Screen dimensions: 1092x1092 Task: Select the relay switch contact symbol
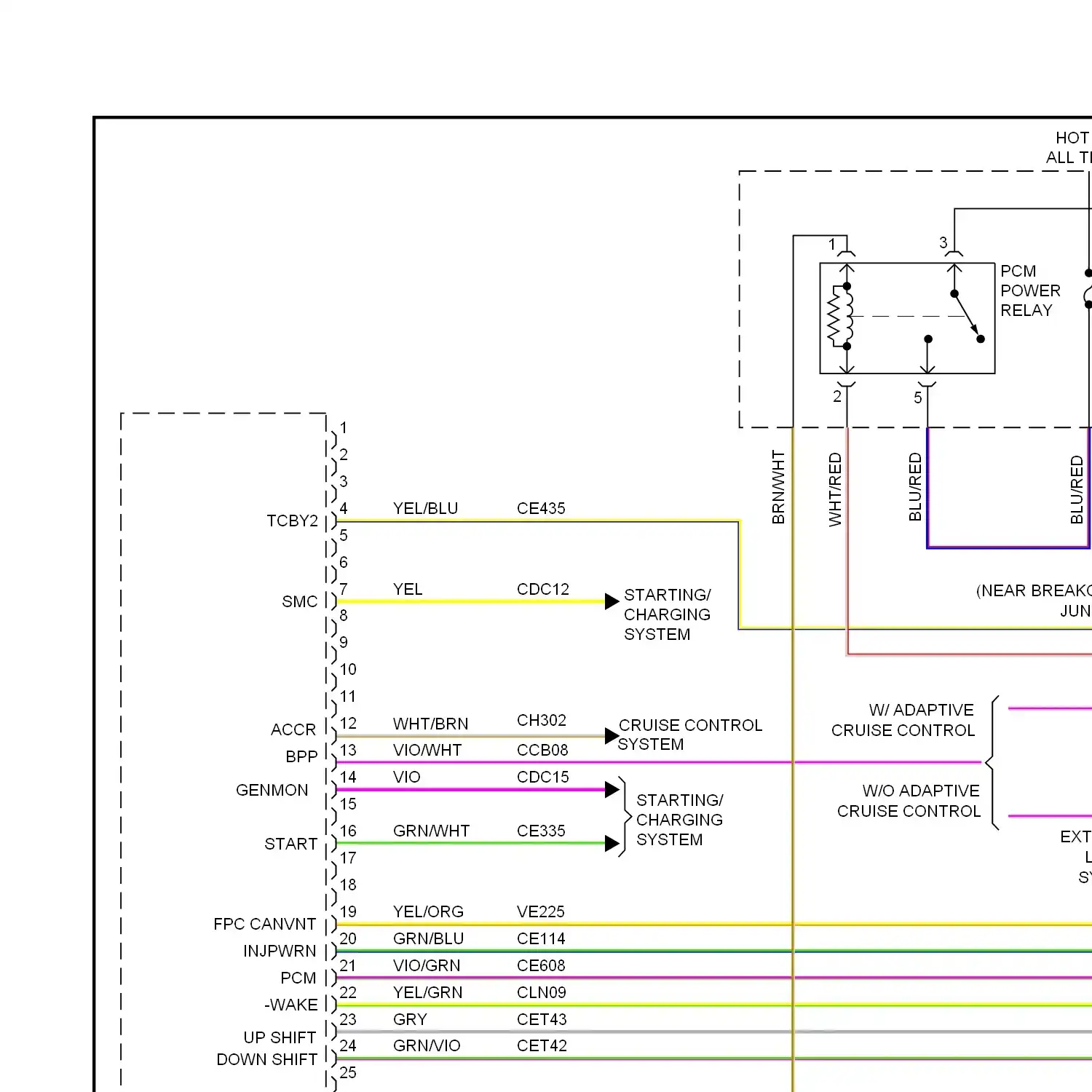(x=968, y=317)
